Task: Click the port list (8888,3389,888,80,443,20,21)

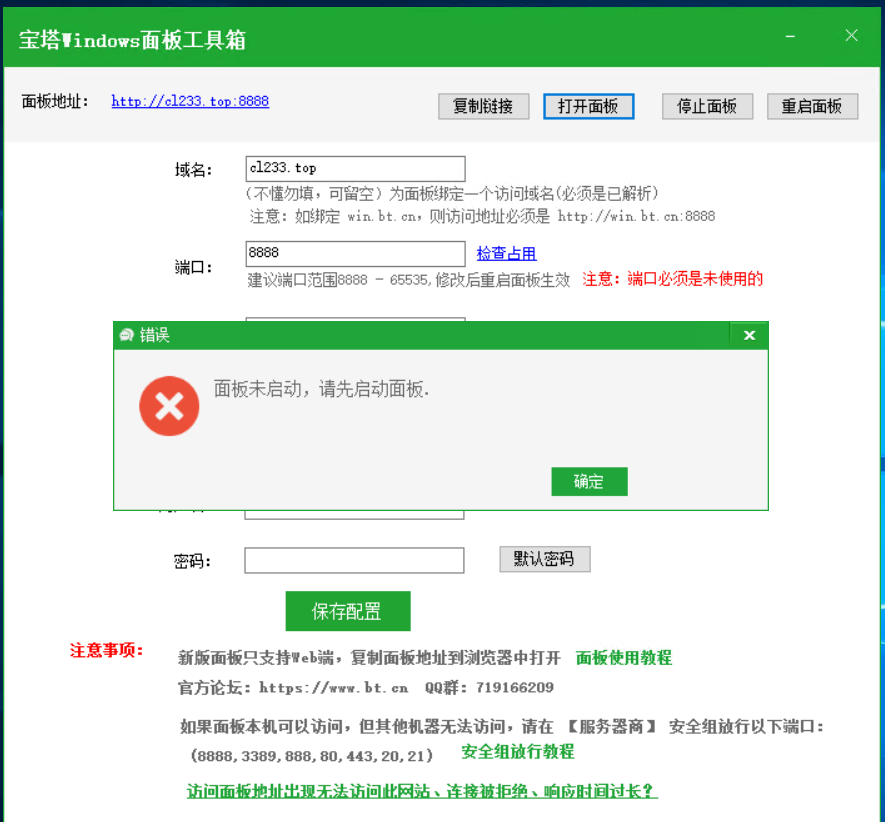Action: point(312,755)
